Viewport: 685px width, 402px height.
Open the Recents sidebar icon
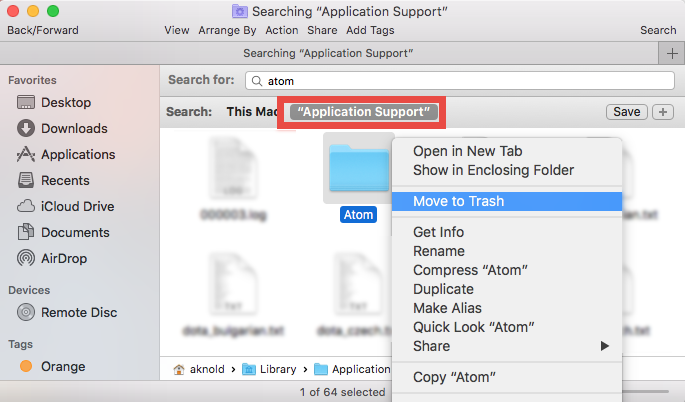[x=26, y=180]
